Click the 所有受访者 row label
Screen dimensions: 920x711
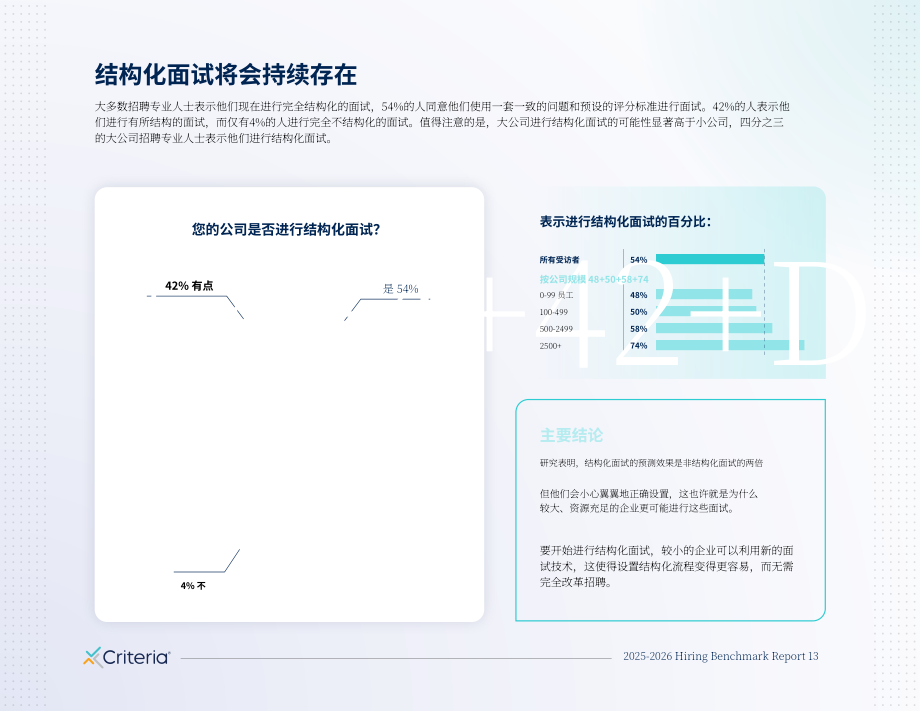tap(559, 260)
